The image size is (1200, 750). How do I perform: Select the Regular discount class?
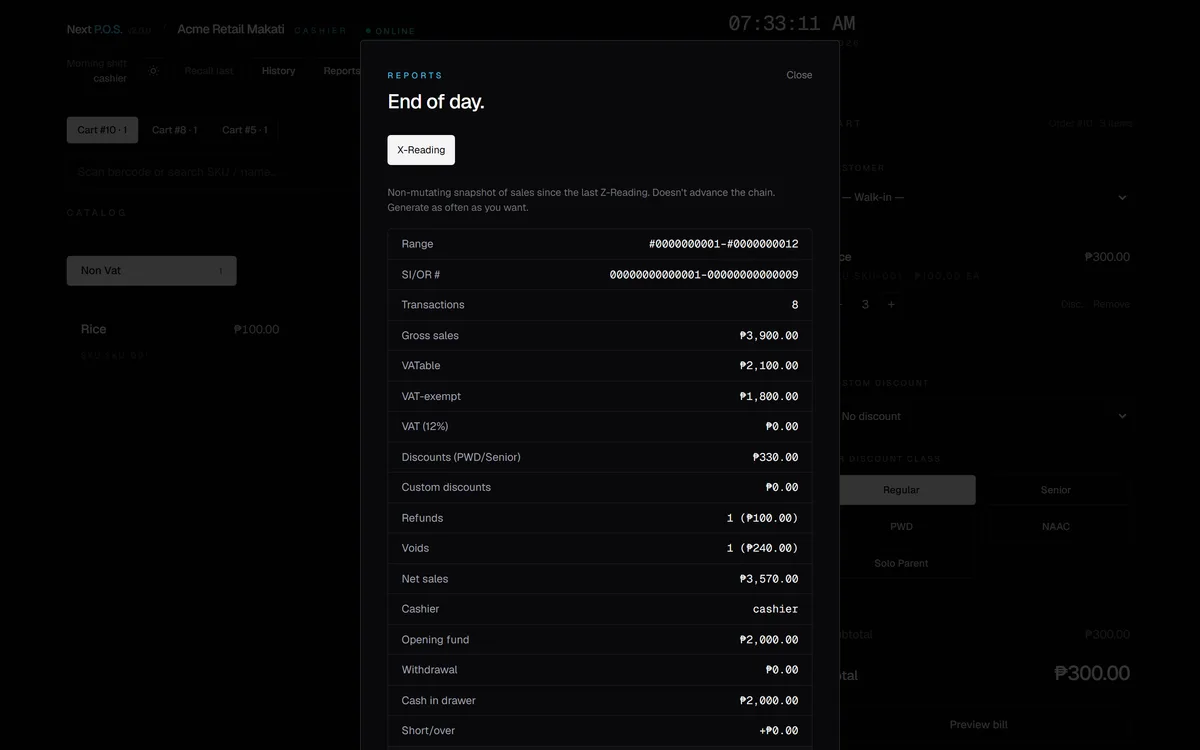(901, 490)
